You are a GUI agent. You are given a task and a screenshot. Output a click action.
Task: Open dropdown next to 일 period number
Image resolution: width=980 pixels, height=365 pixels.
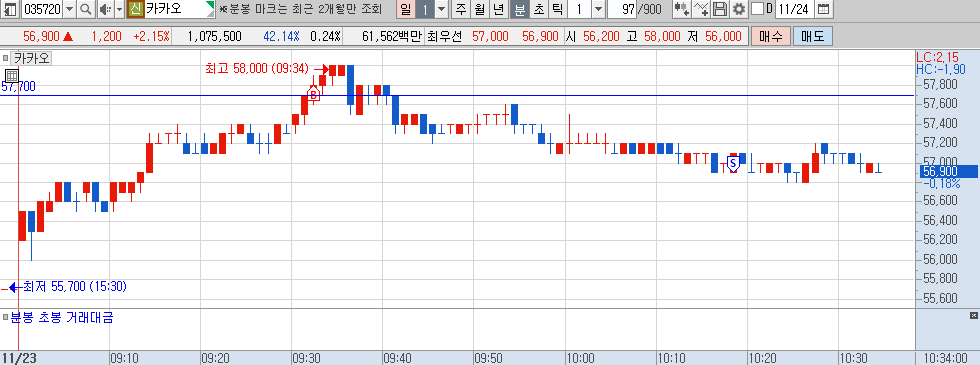click(442, 9)
